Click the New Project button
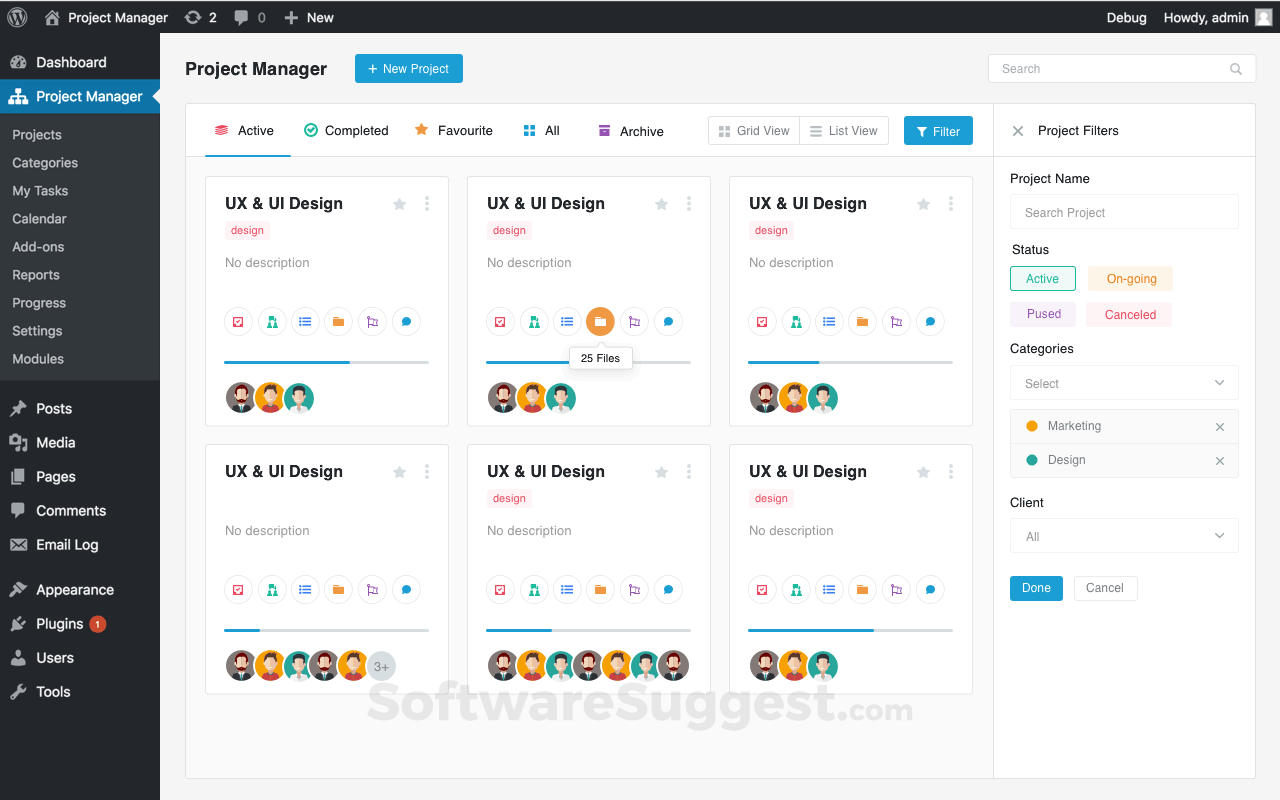Viewport: 1280px width, 800px height. 408,68
